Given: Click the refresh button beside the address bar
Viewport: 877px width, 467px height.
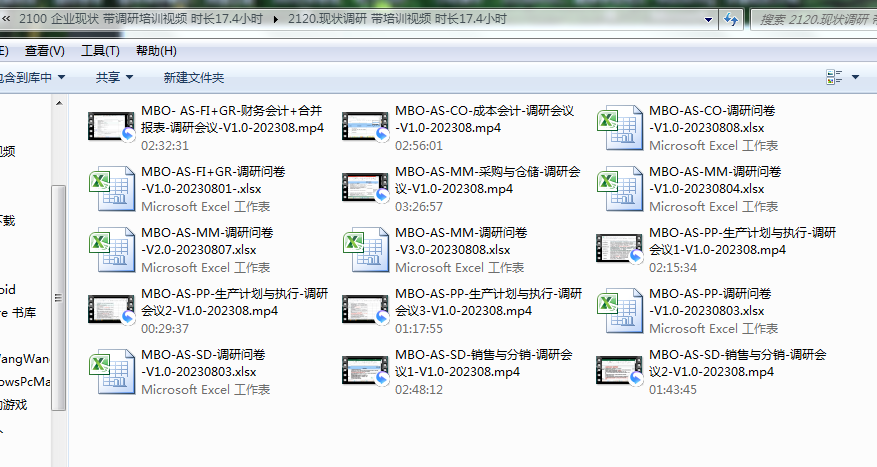Looking at the screenshot, I should (729, 19).
